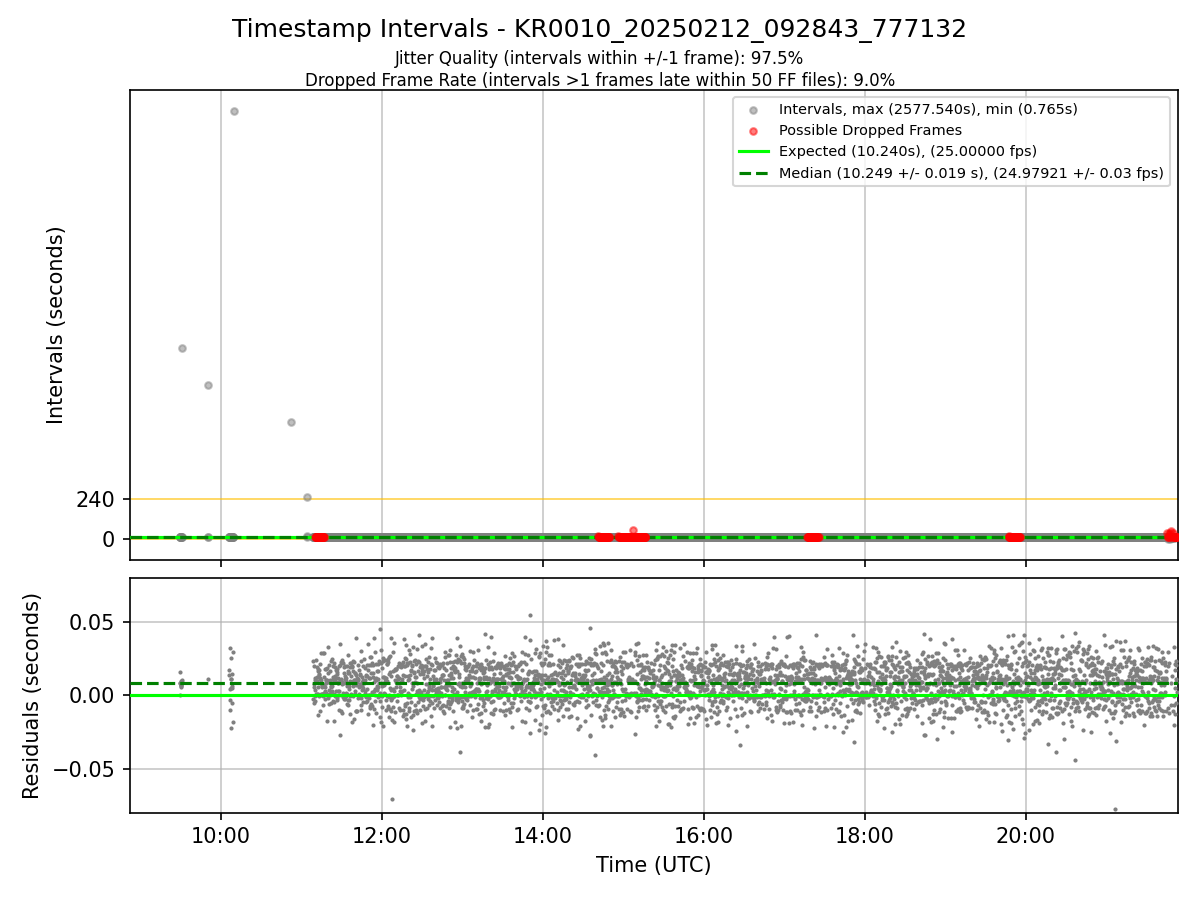Image resolution: width=1200 pixels, height=900 pixels.
Task: Click legend entry 'Possible Dropped Frames'
Action: point(870,130)
